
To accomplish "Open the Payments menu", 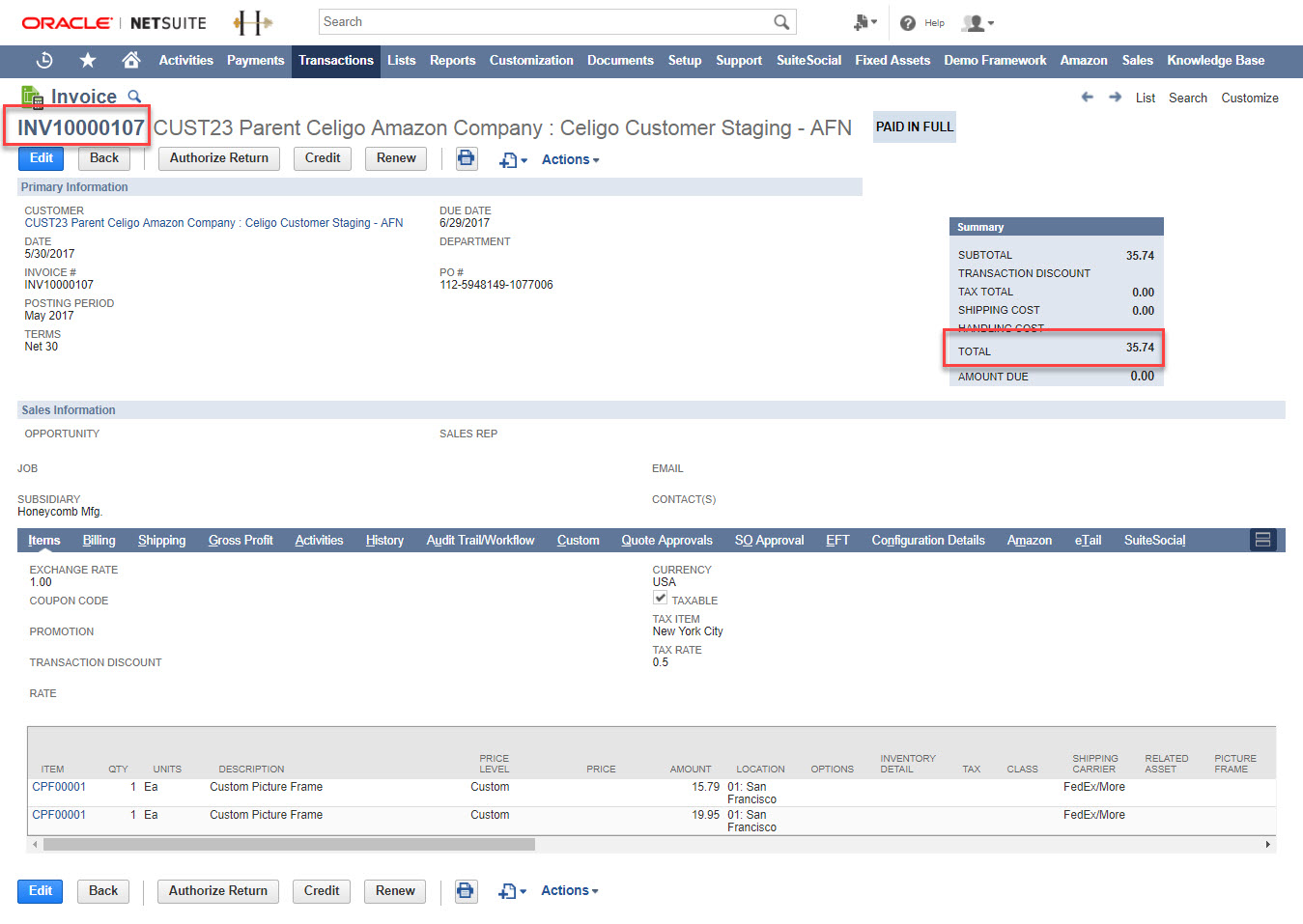I will click(x=256, y=61).
